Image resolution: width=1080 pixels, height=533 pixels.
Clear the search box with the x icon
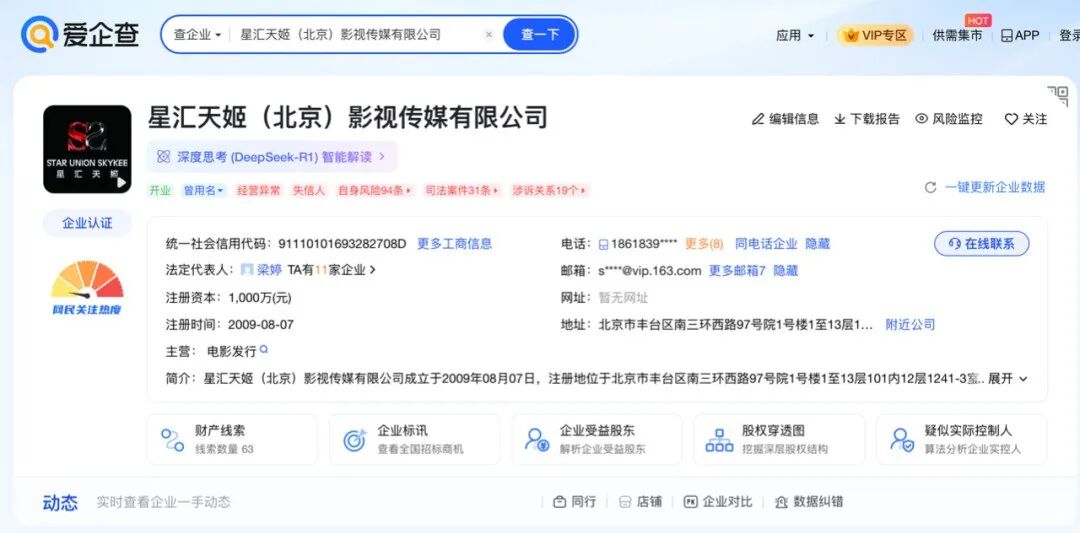coord(488,34)
